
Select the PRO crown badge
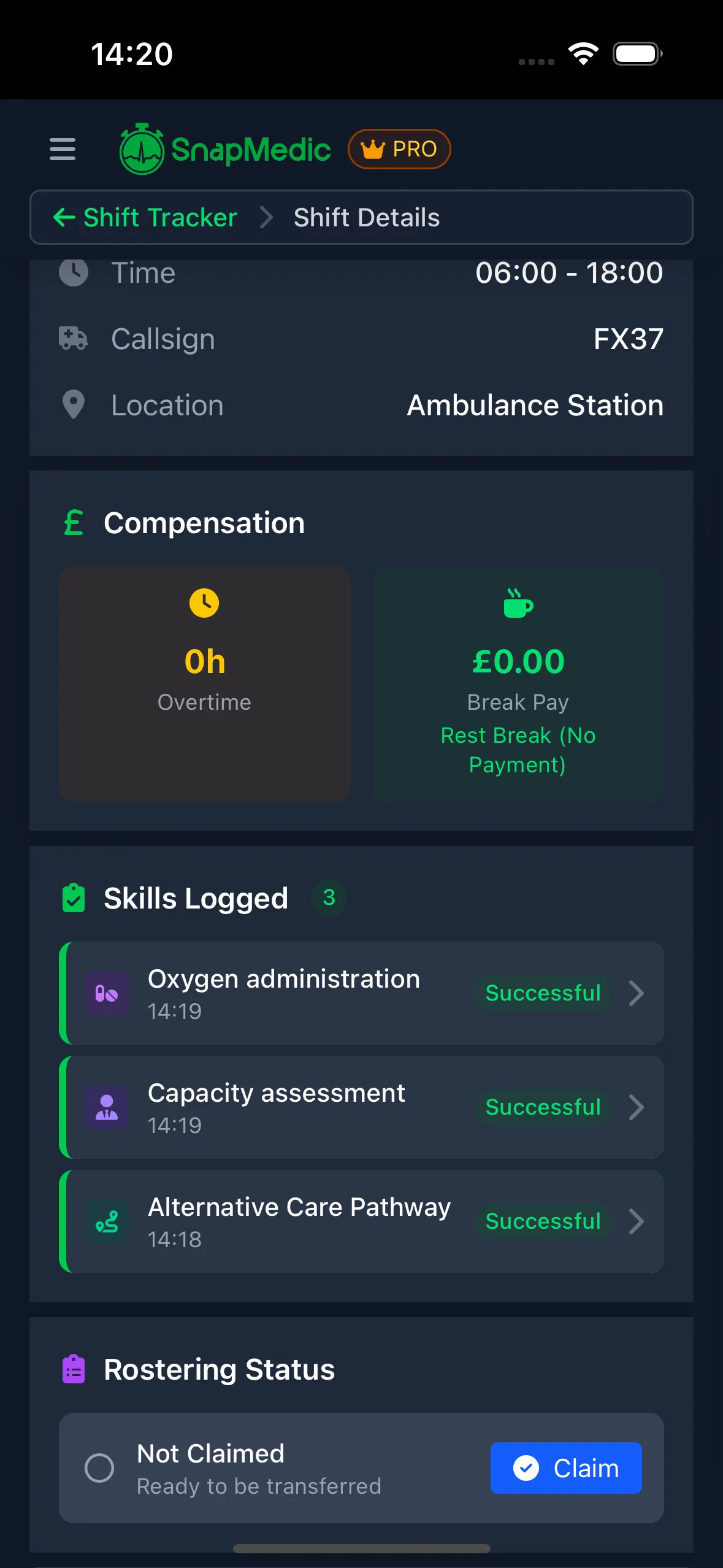pos(399,148)
